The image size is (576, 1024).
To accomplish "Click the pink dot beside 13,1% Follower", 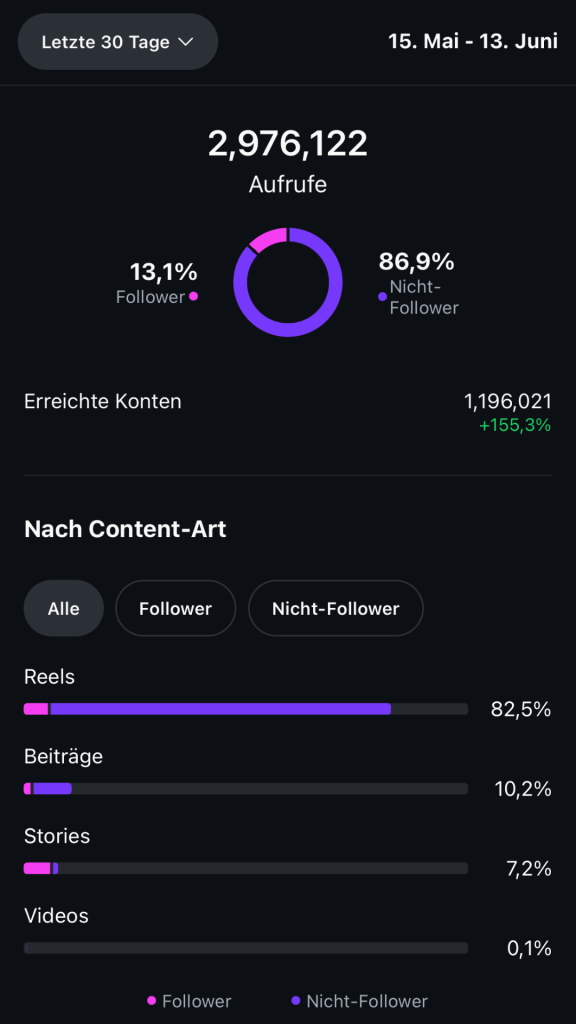I will tap(193, 296).
